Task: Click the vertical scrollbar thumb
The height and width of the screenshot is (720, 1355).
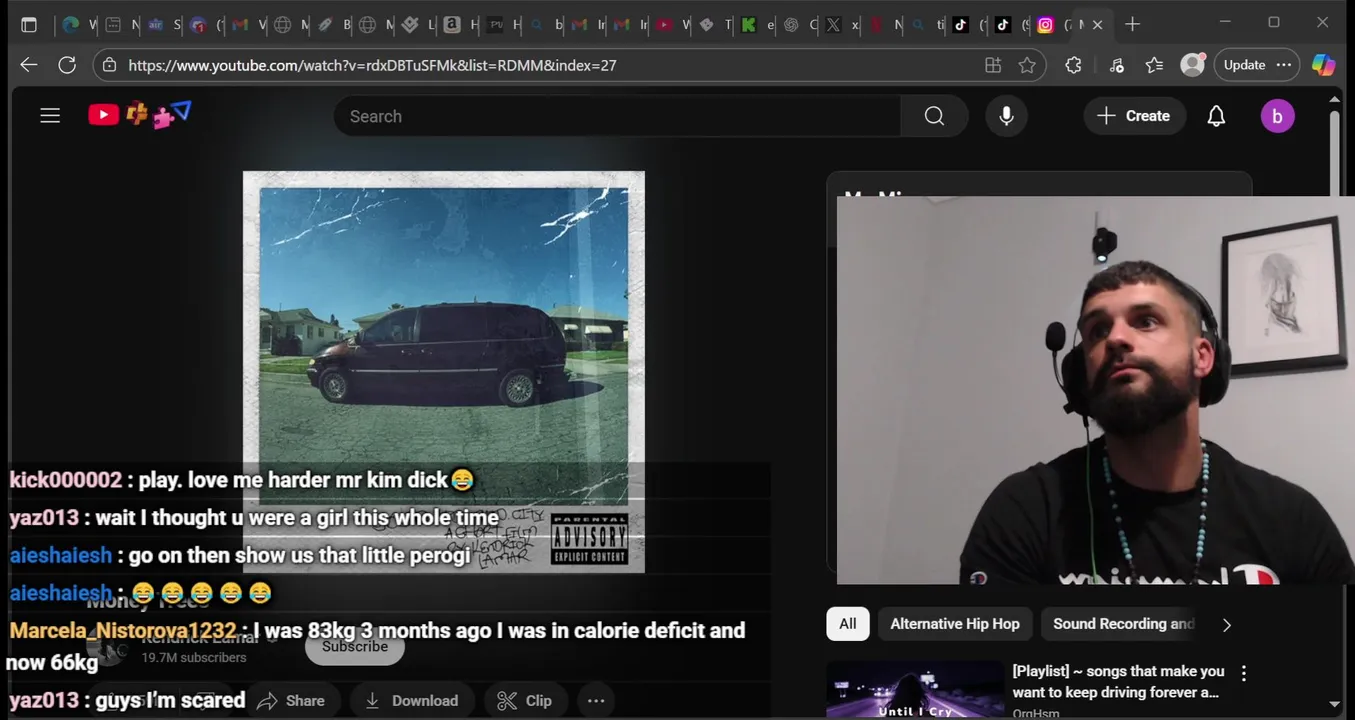Action: pos(1334,152)
